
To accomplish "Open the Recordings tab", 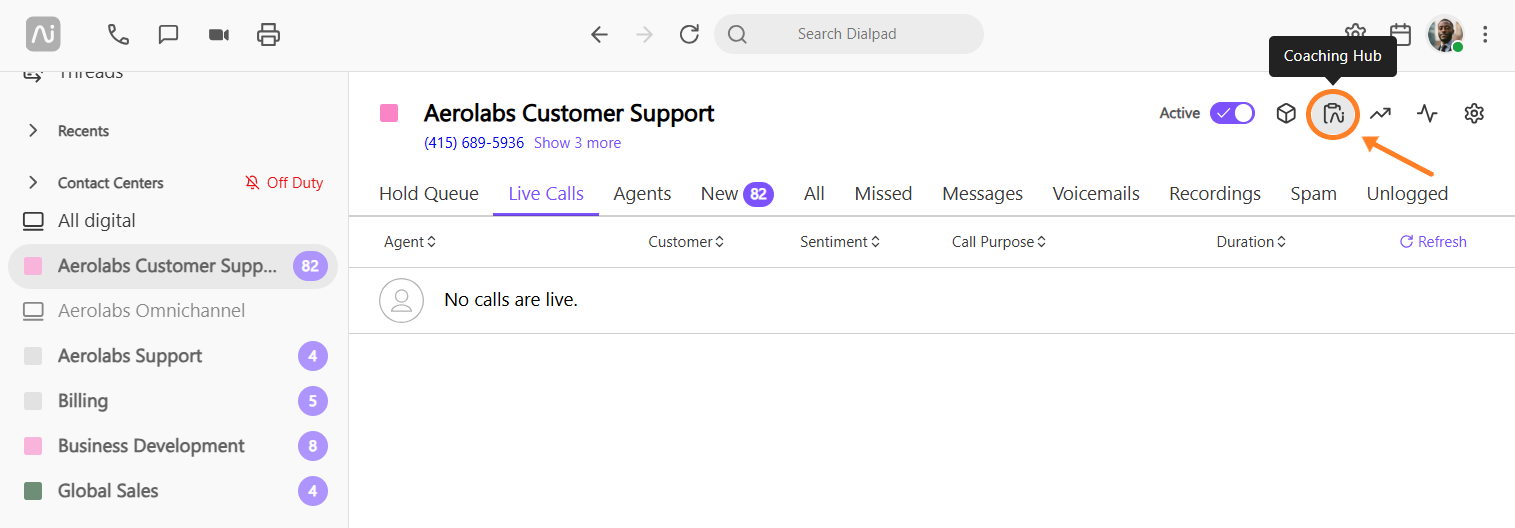I will [x=1215, y=194].
